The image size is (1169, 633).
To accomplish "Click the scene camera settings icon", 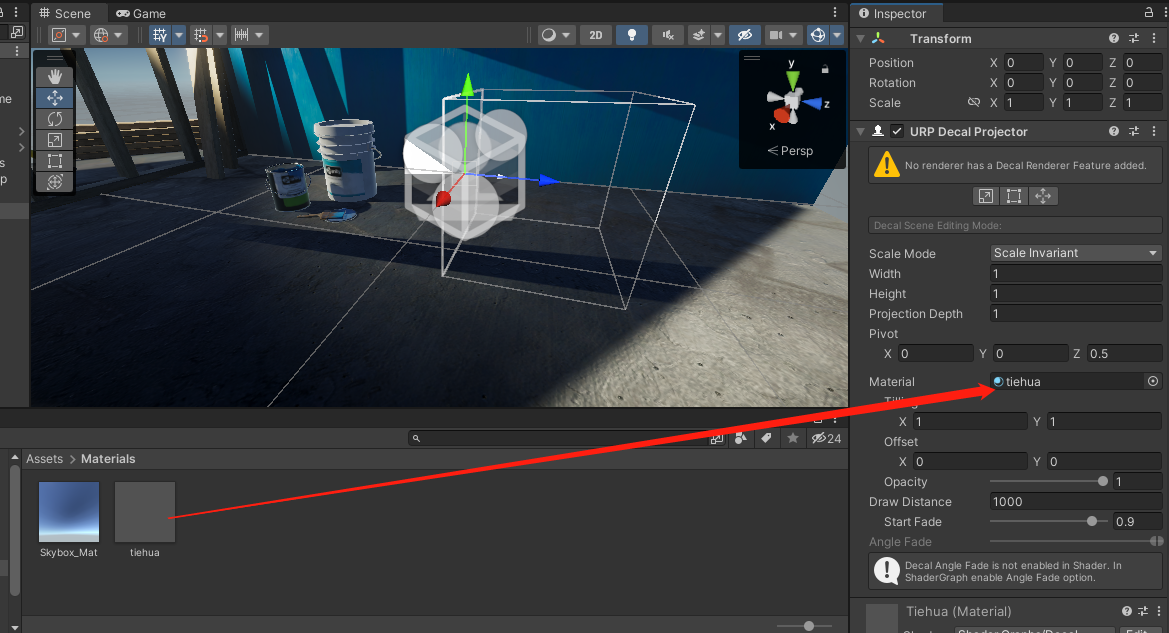I will point(776,35).
